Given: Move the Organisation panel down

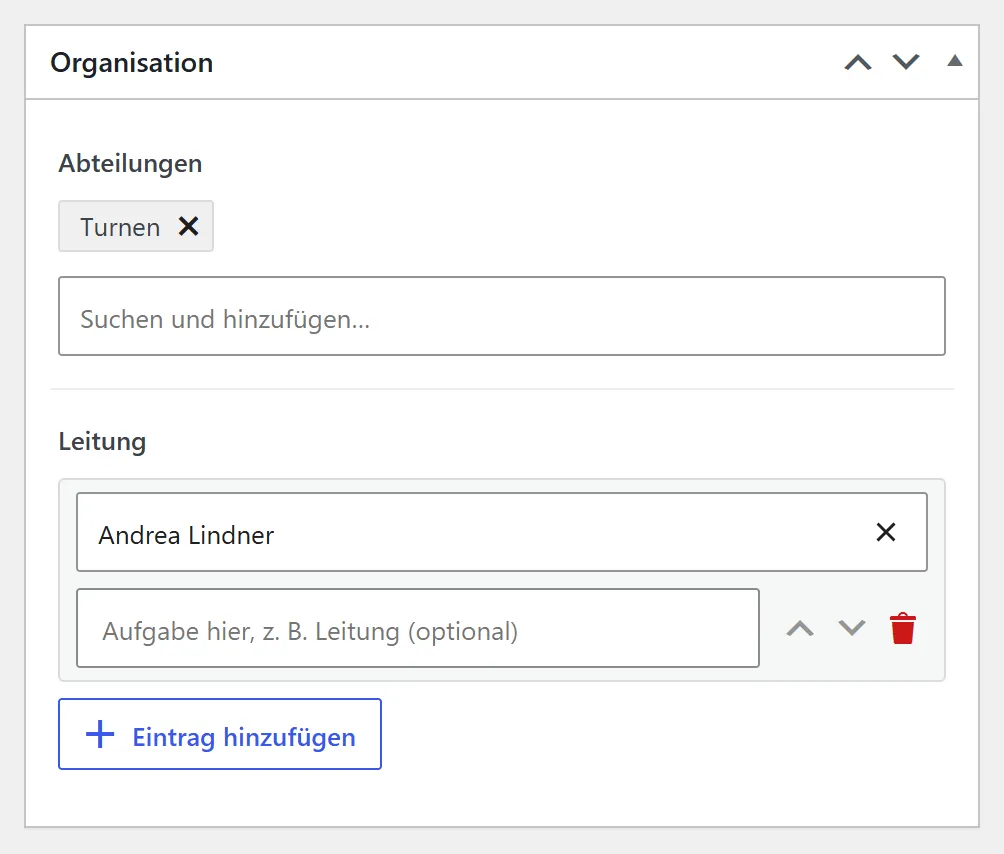Looking at the screenshot, I should pyautogui.click(x=906, y=62).
